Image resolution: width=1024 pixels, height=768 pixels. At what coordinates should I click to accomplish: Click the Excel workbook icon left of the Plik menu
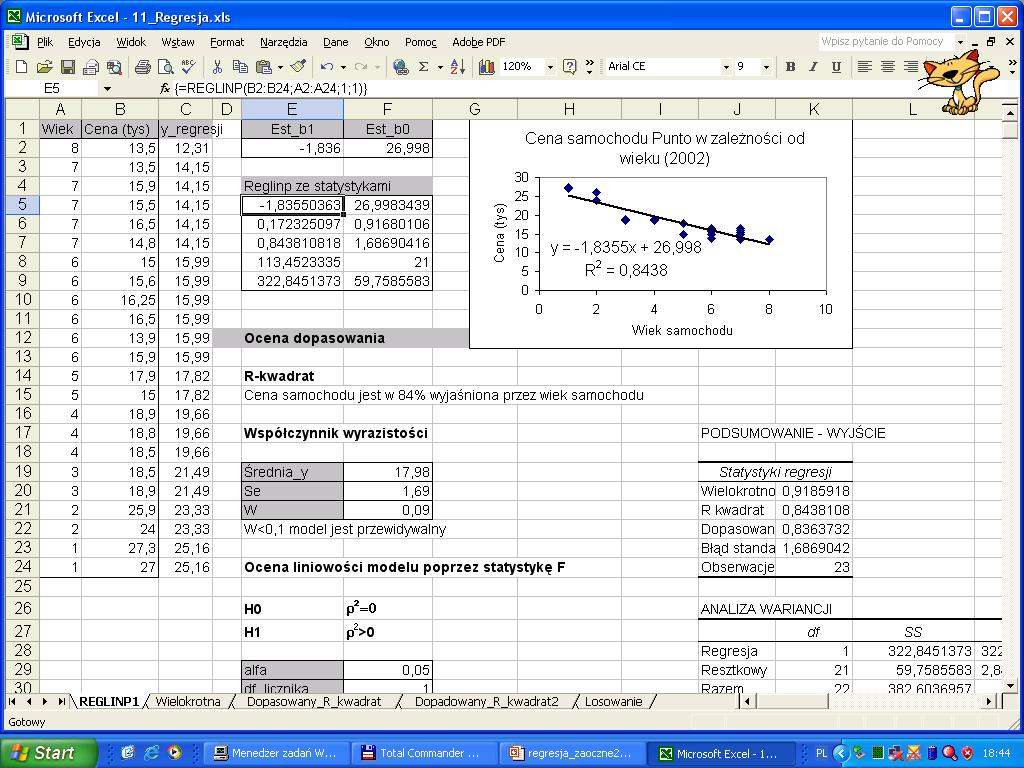click(20, 42)
